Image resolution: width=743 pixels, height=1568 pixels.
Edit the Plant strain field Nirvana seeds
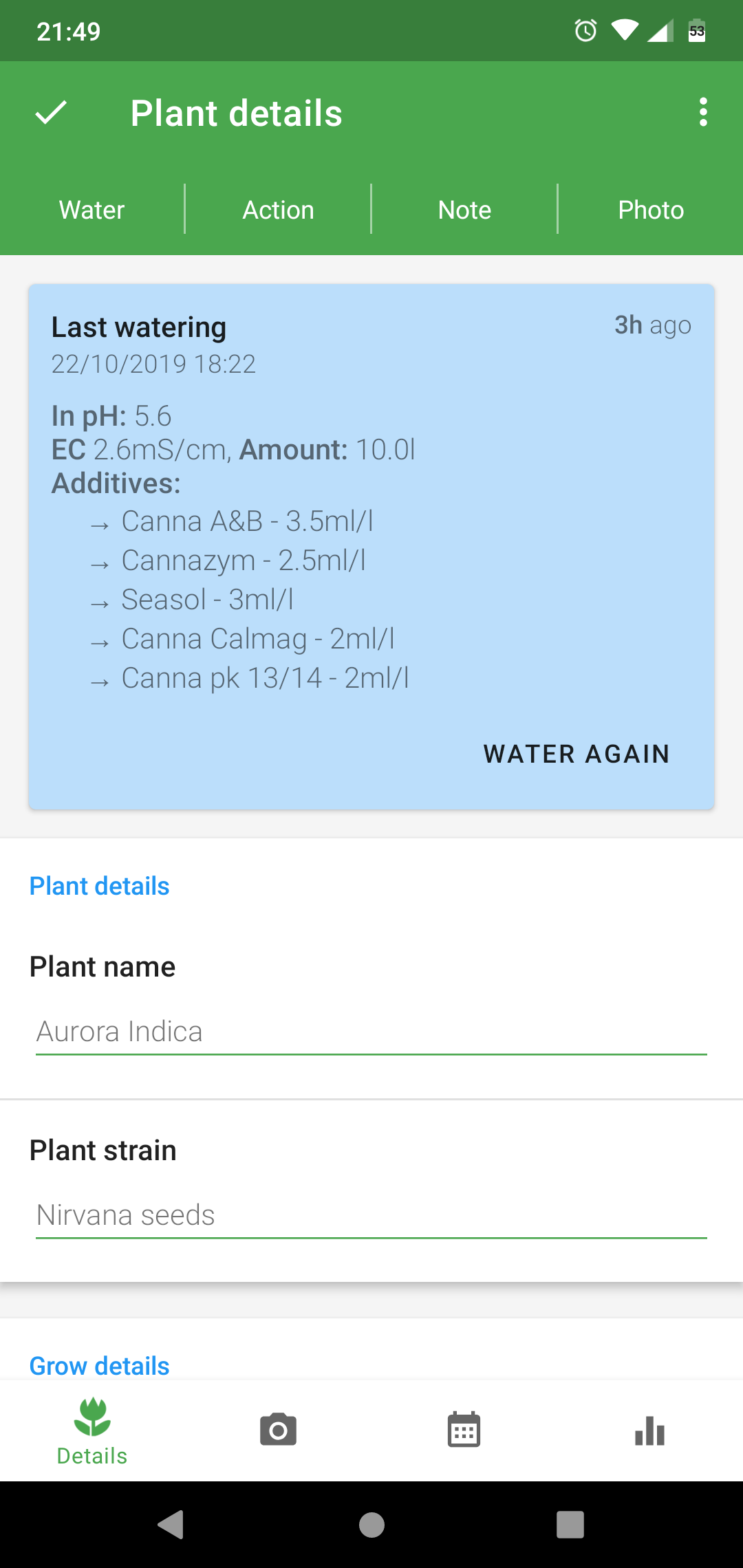coord(371,1215)
